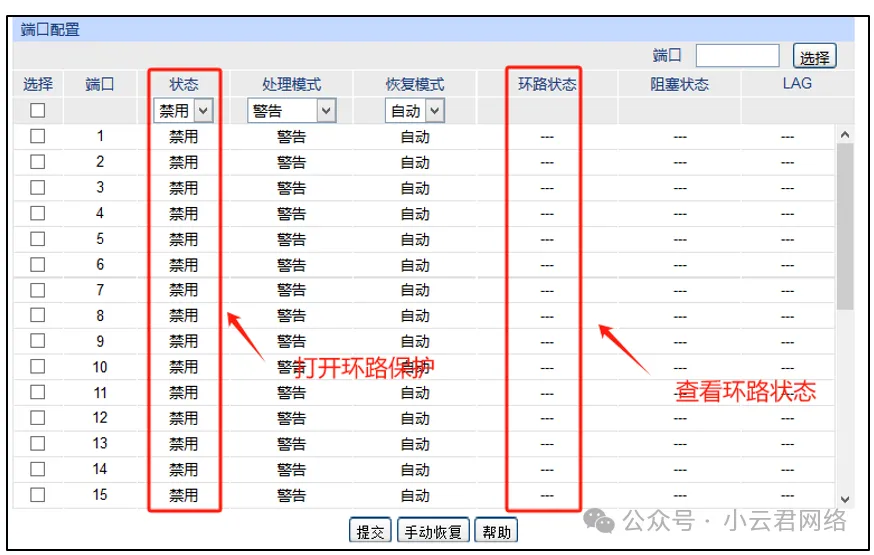Enable the checkbox for port 15
This screenshot has width=874, height=555.
pyautogui.click(x=38, y=494)
